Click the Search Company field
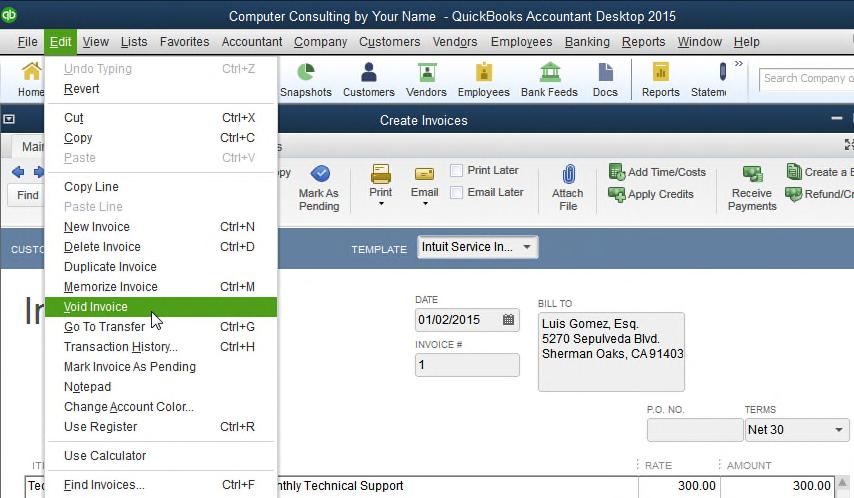854x498 pixels. click(807, 78)
